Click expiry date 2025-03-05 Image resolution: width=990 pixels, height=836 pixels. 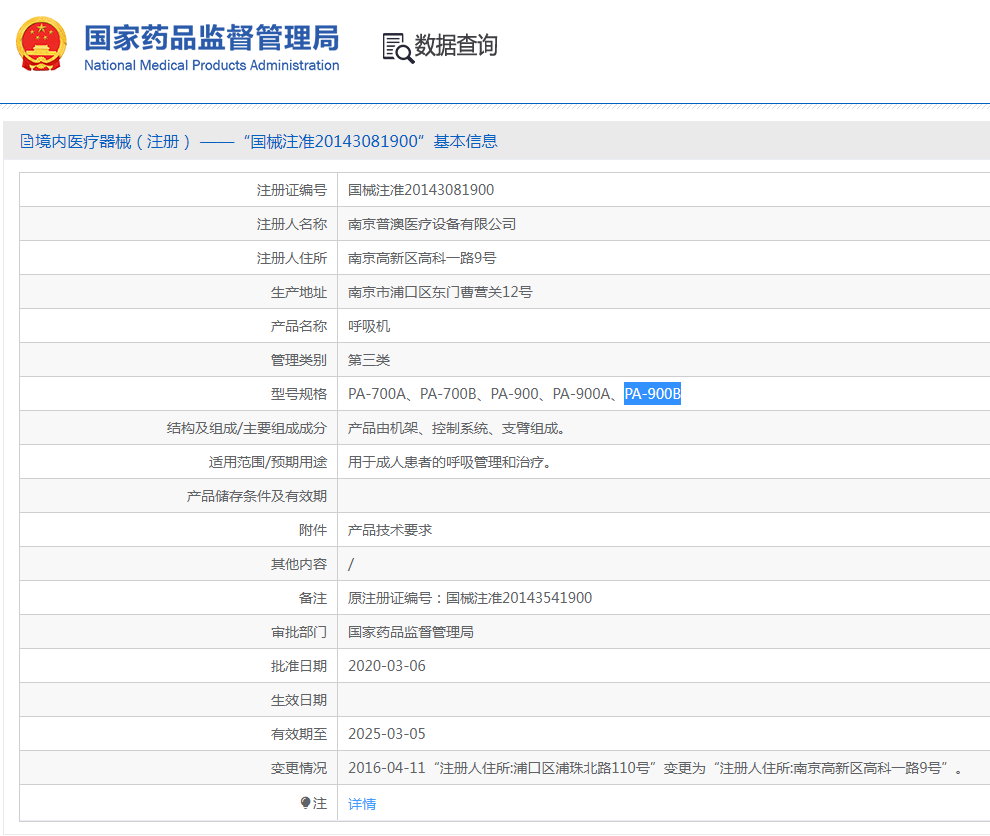coord(387,734)
